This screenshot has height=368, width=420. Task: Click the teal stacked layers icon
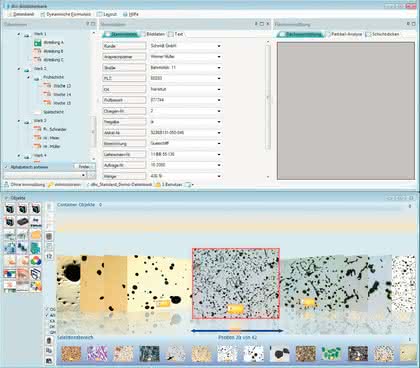click(36, 248)
